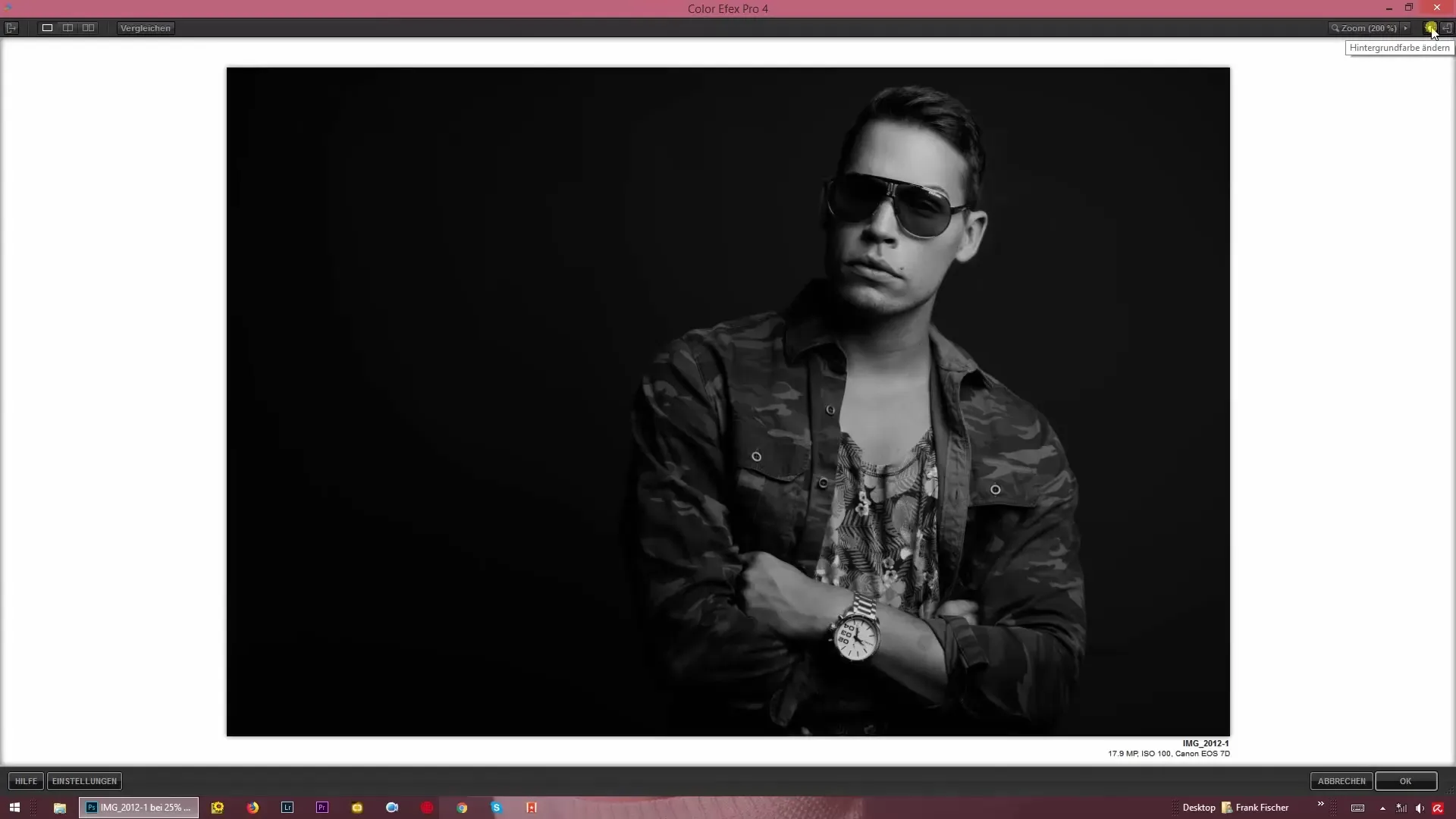Open Lightroom from the taskbar
This screenshot has width=1456, height=819.
click(x=287, y=808)
